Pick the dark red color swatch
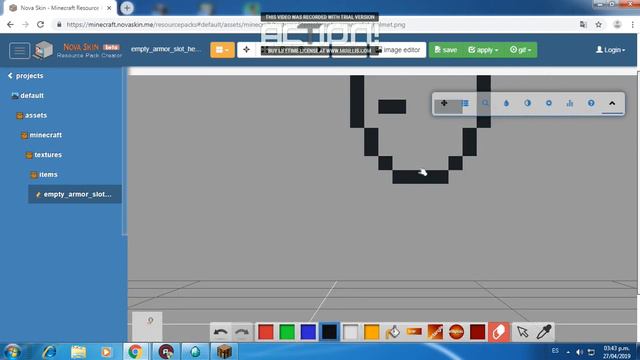 coord(478,332)
